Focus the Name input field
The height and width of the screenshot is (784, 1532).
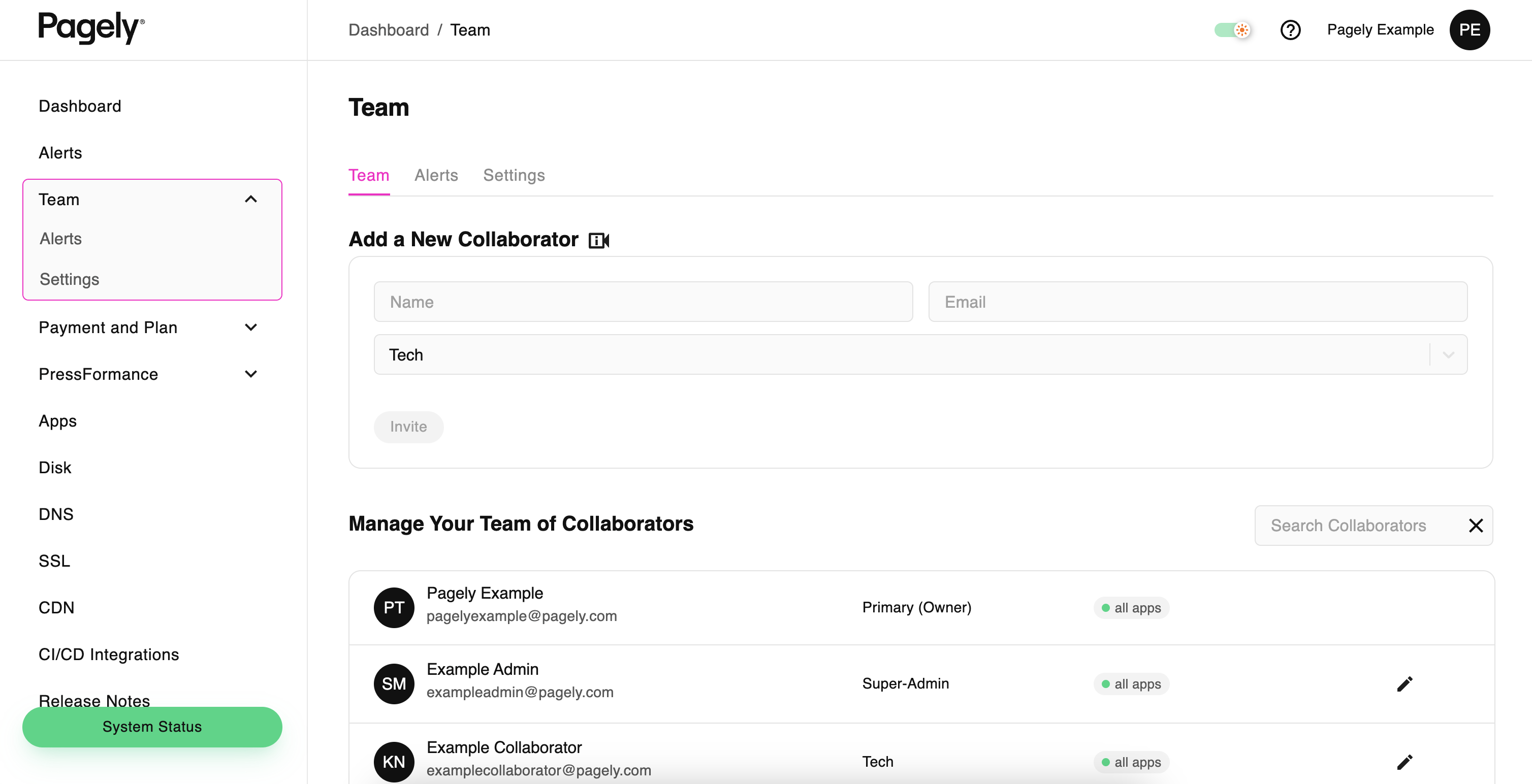[x=643, y=302]
